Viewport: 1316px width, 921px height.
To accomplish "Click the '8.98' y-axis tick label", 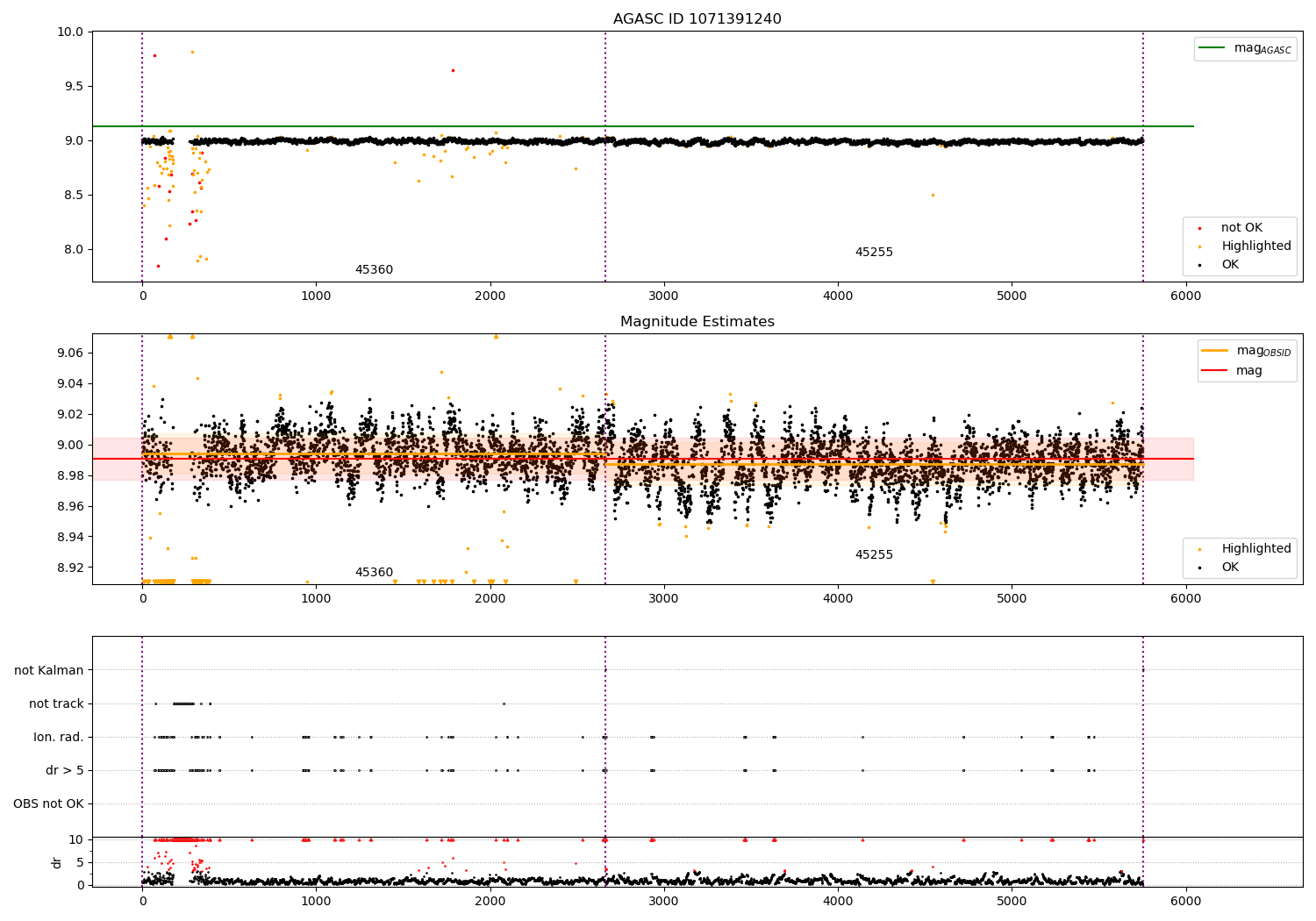I will [70, 475].
